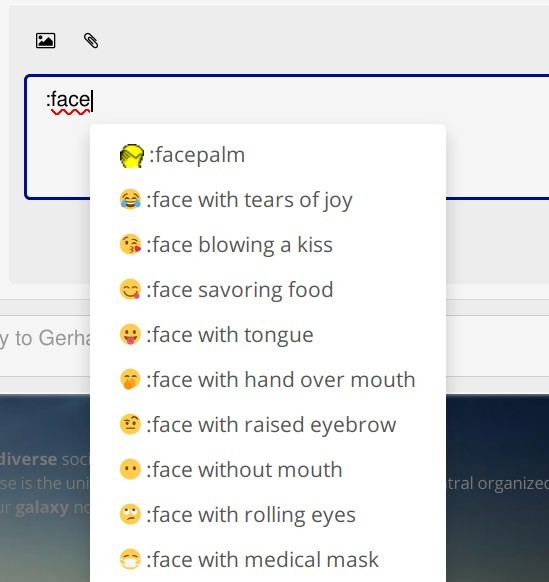
Task: Choose the rolling eyes emoji icon
Action: [x=130, y=514]
